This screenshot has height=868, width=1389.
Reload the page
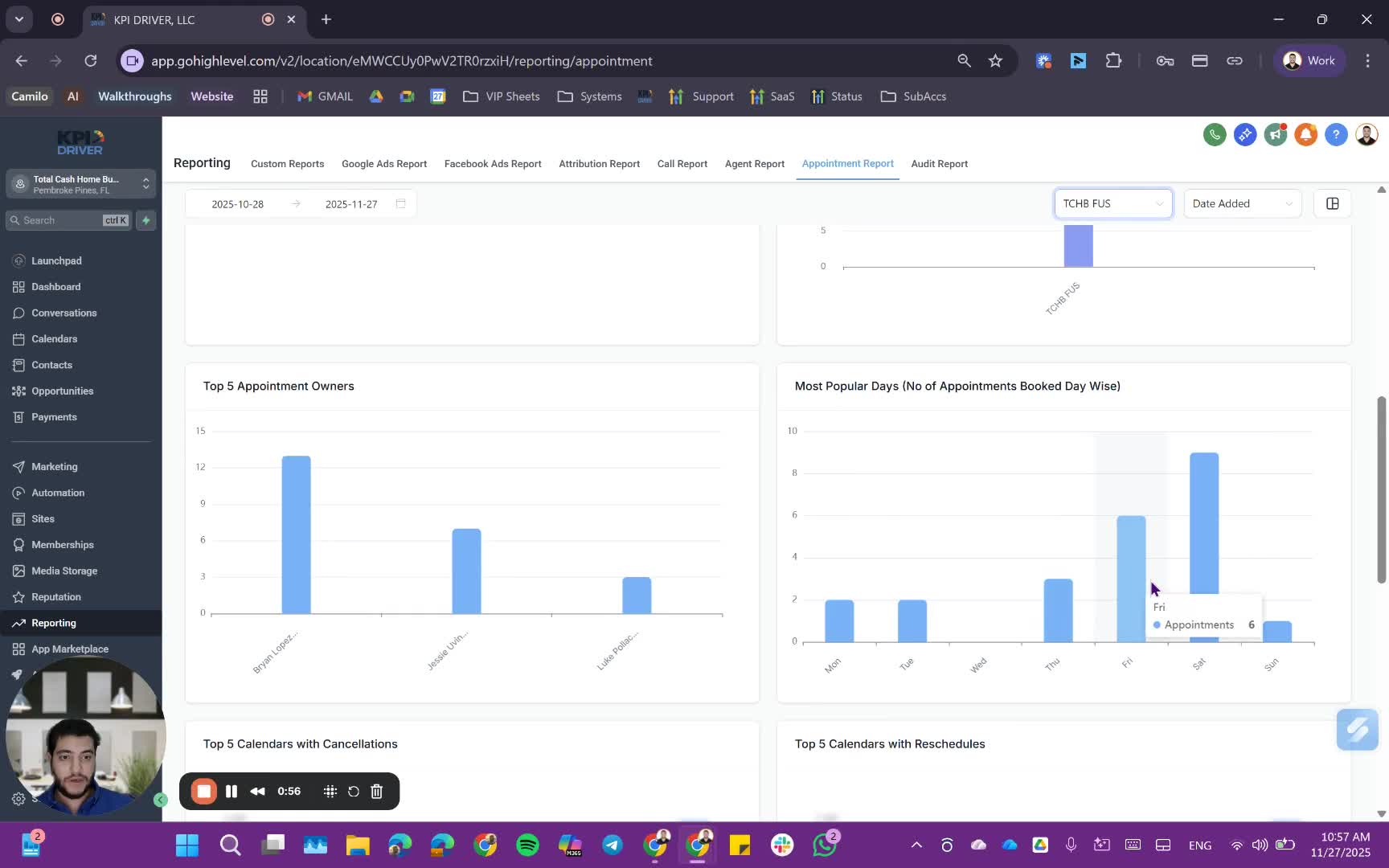(x=91, y=61)
